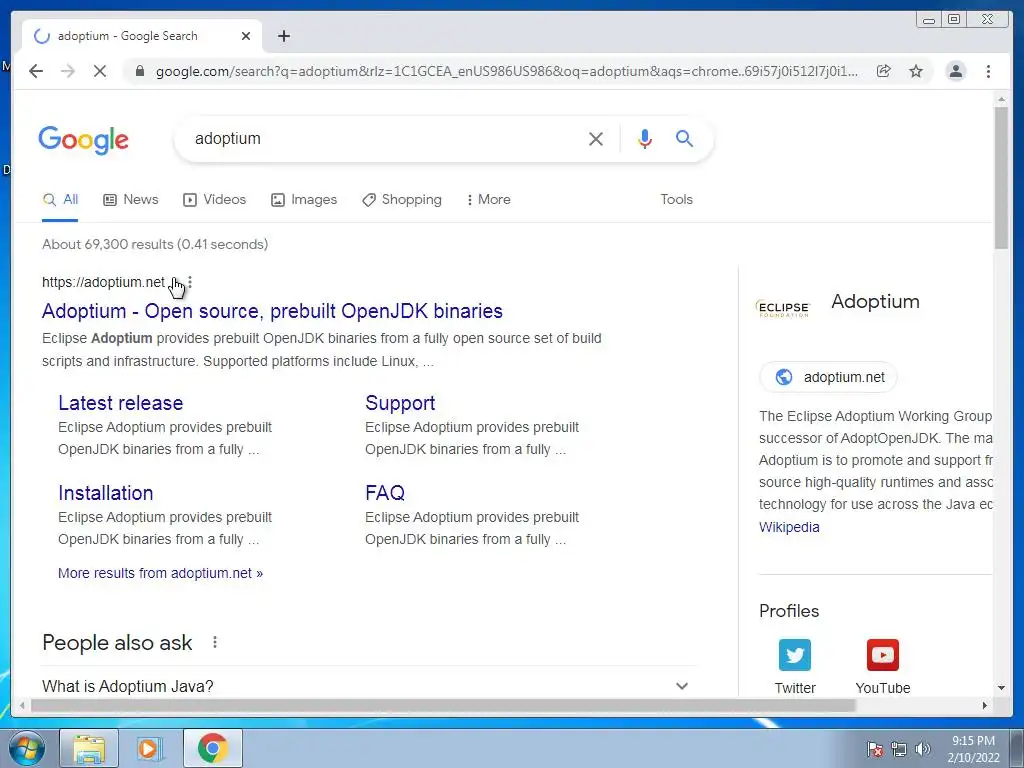Click the Eclipse Foundation logo thumbnail
1024x768 pixels.
783,308
